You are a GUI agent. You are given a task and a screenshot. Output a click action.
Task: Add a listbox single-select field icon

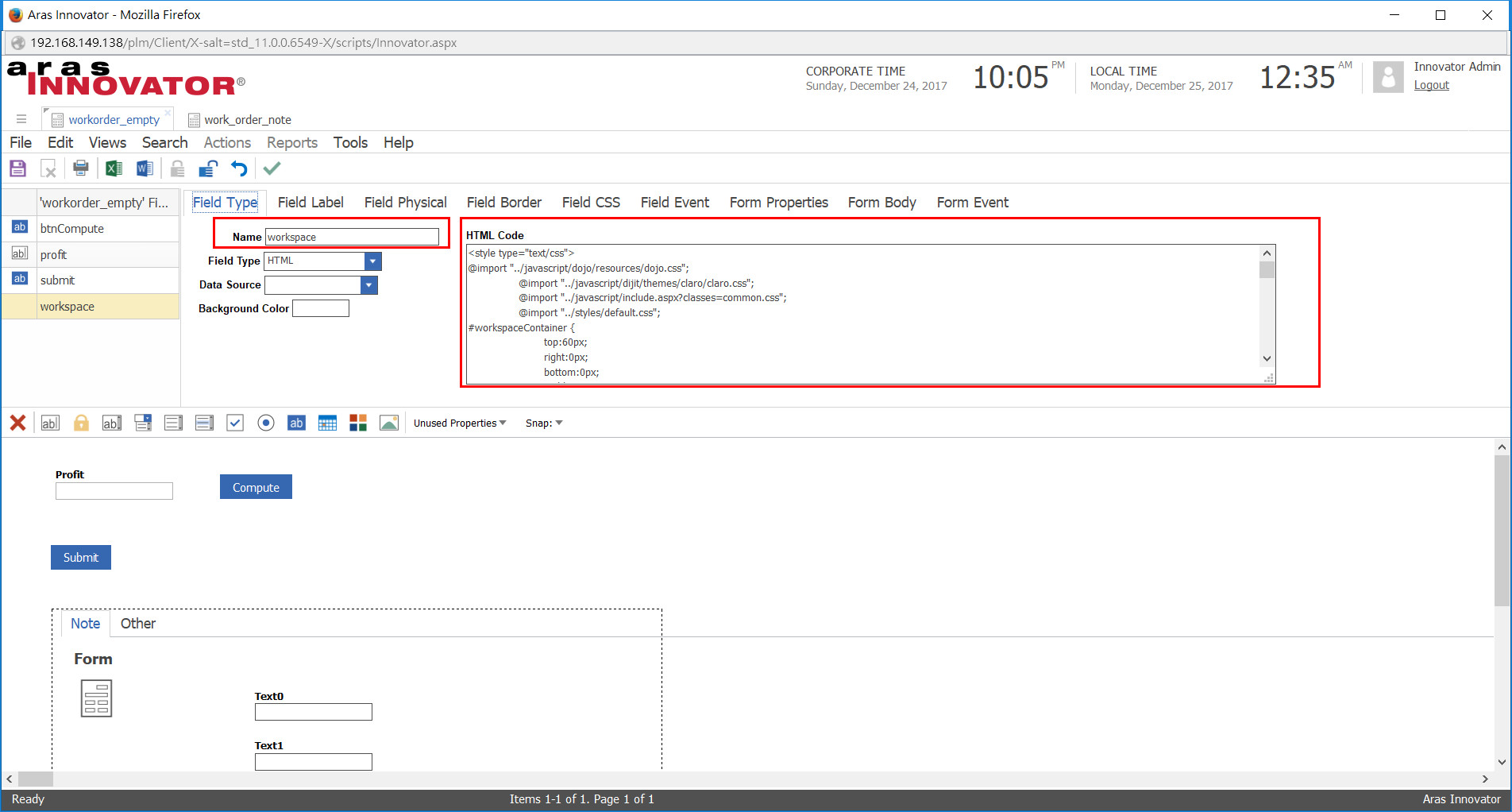pyautogui.click(x=173, y=423)
